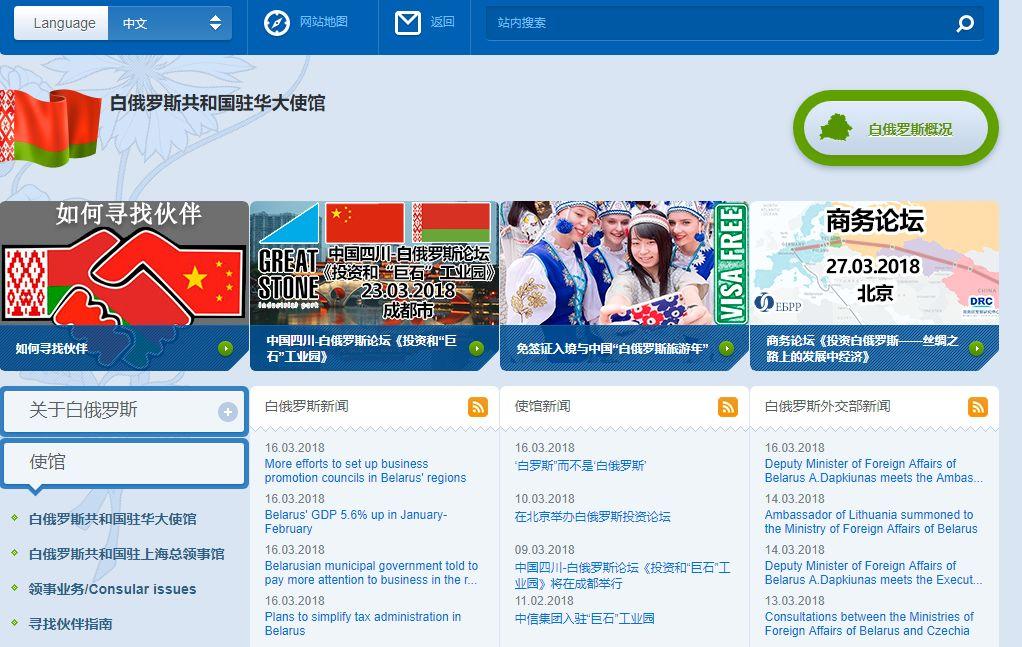This screenshot has width=1022, height=647.
Task: Open the 商务论坛 27.03.2018 banner image
Action: pos(874,262)
